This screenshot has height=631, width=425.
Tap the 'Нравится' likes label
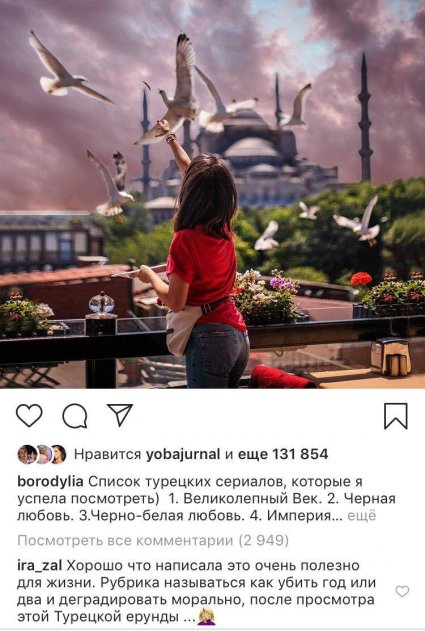pyautogui.click(x=107, y=455)
